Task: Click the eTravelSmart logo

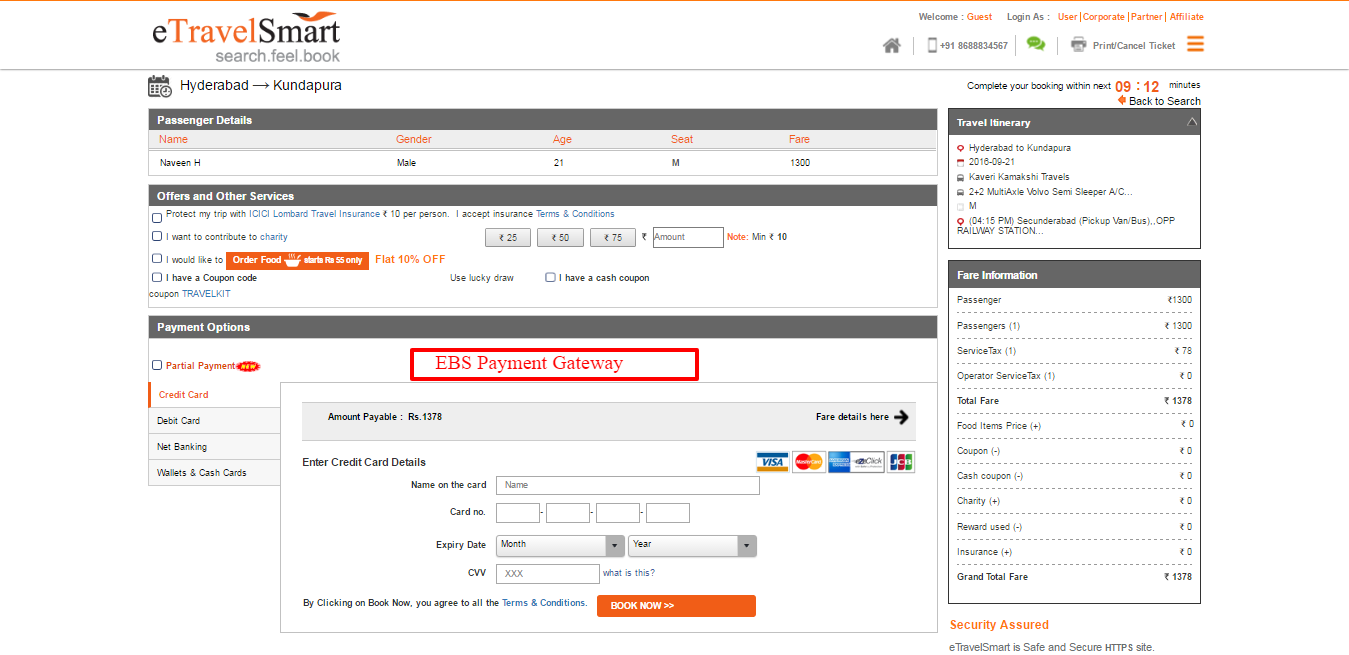Action: [246, 39]
